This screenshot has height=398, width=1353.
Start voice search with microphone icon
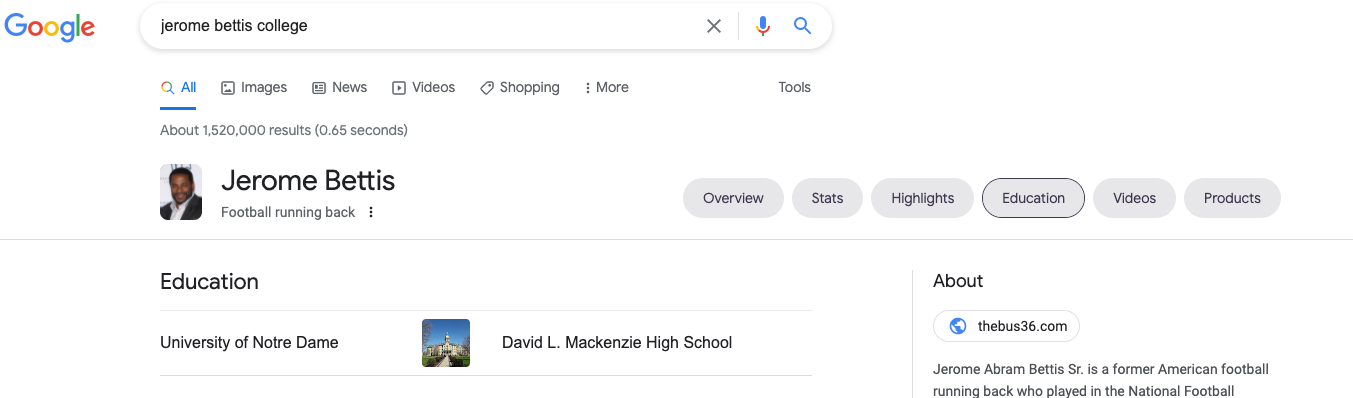(x=763, y=26)
